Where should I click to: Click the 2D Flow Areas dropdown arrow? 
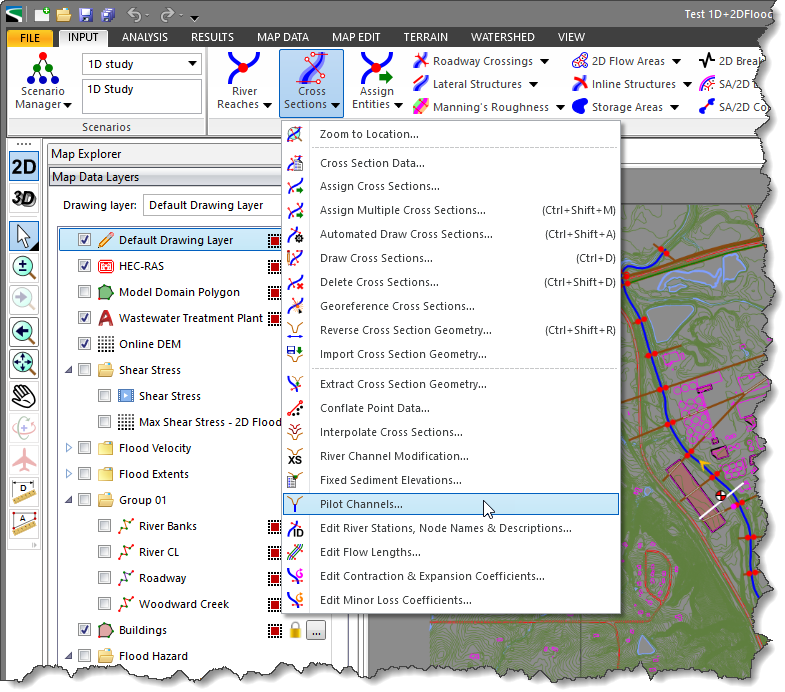[x=676, y=62]
